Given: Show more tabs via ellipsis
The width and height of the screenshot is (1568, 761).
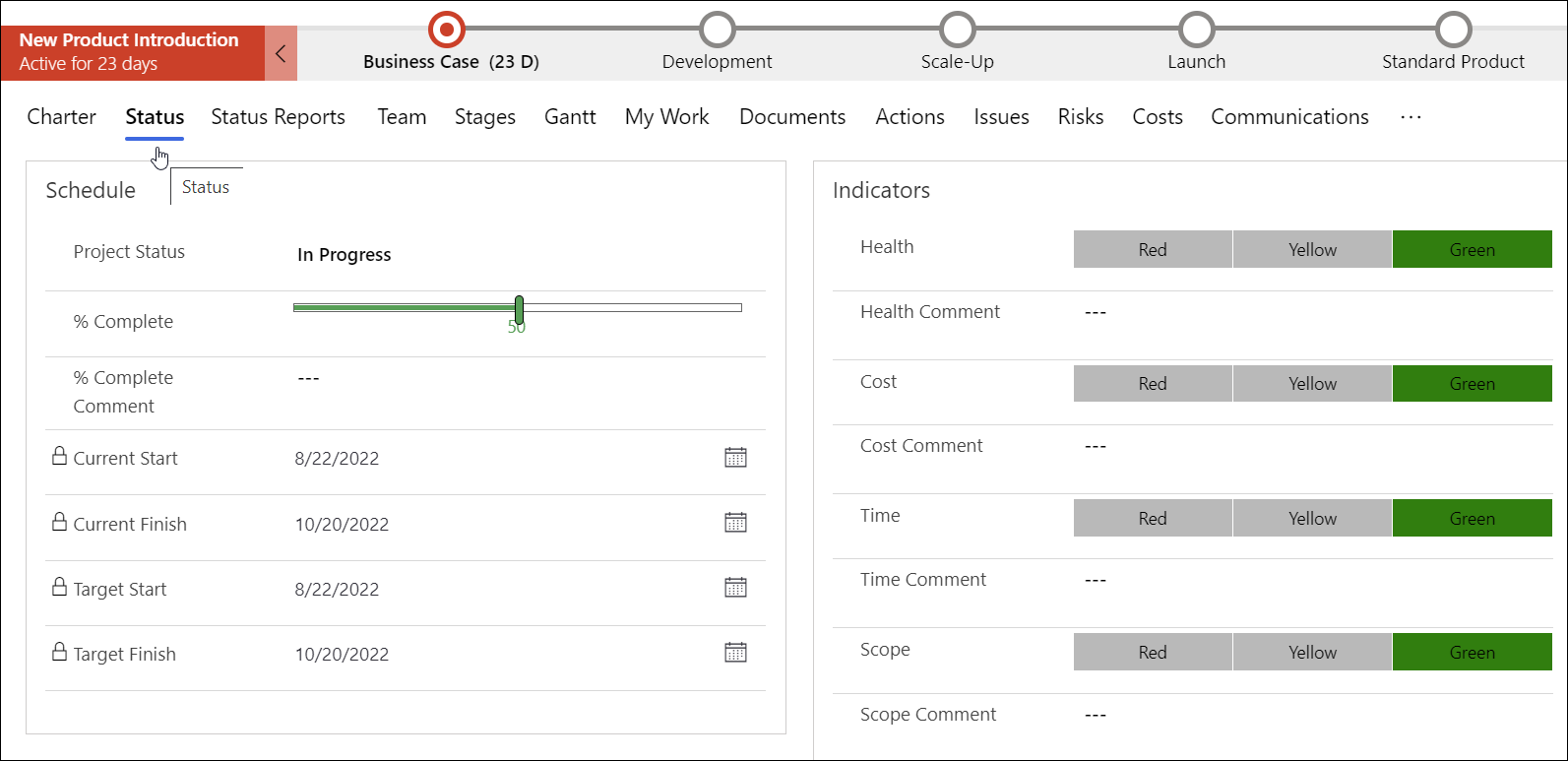Looking at the screenshot, I should (x=1411, y=117).
